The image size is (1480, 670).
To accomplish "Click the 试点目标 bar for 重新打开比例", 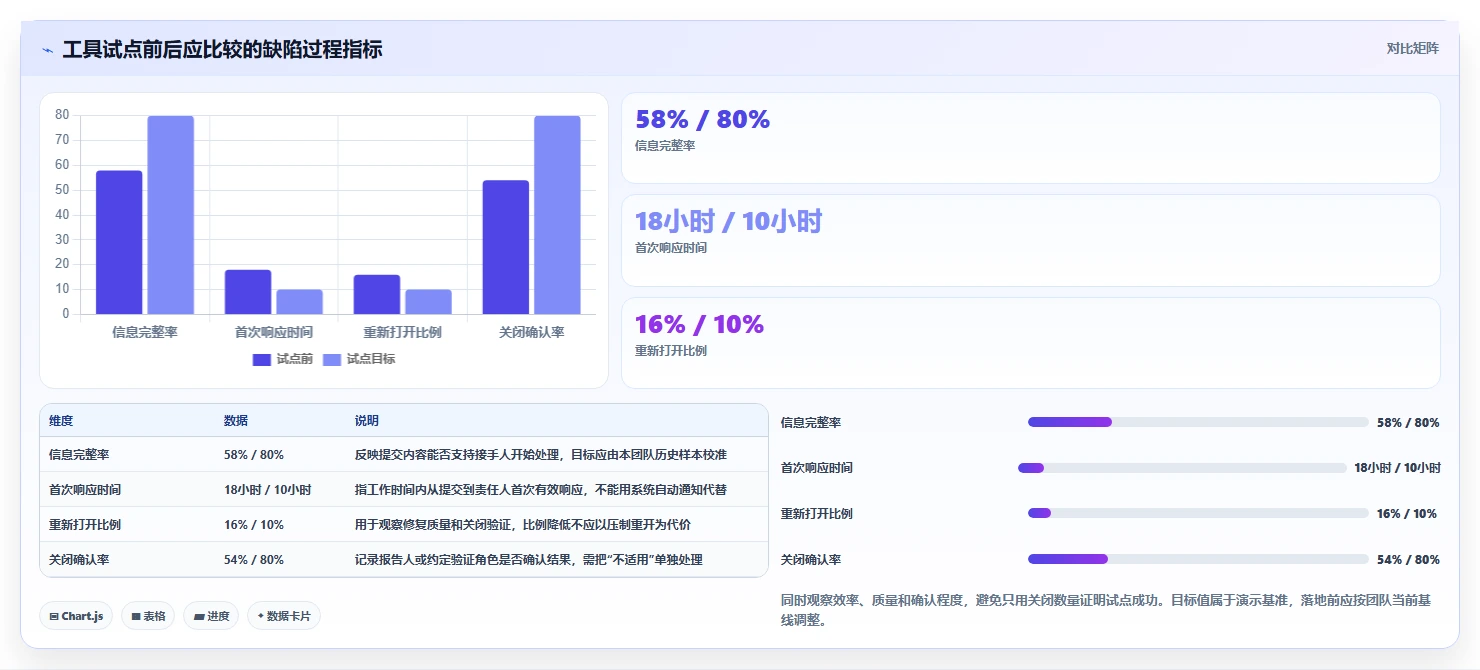I will point(428,302).
